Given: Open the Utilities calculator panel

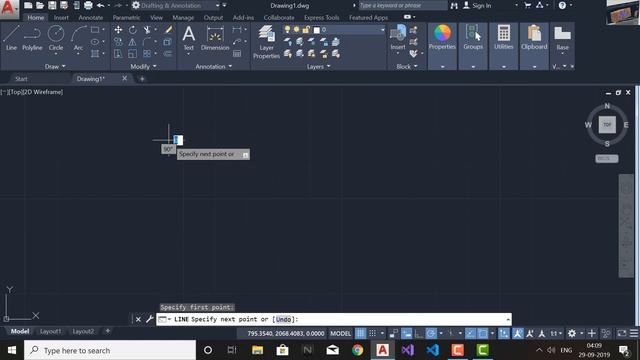Looking at the screenshot, I should (504, 38).
